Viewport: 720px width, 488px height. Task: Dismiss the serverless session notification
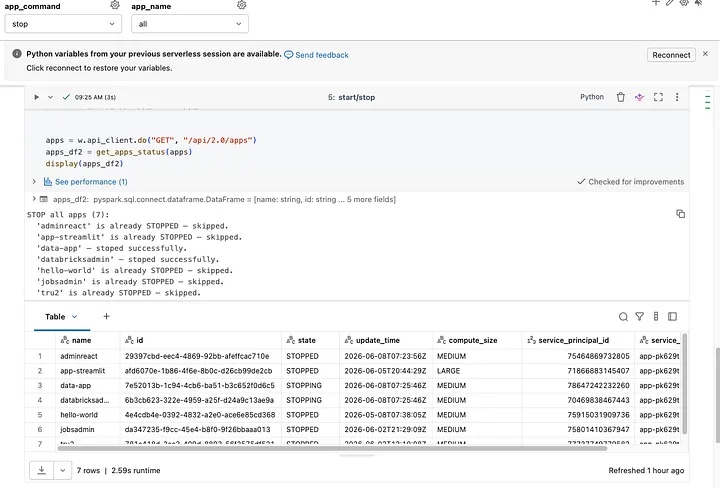705,54
